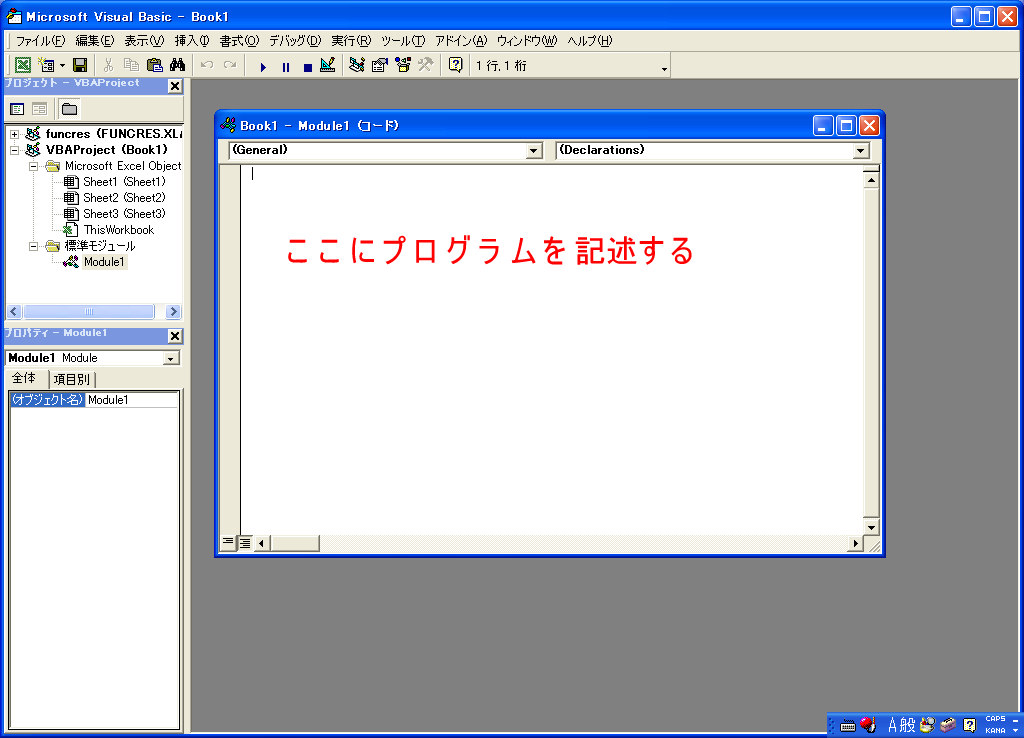Click the Save floppy disk icon
Viewport: 1024px width, 738px height.
click(x=80, y=66)
